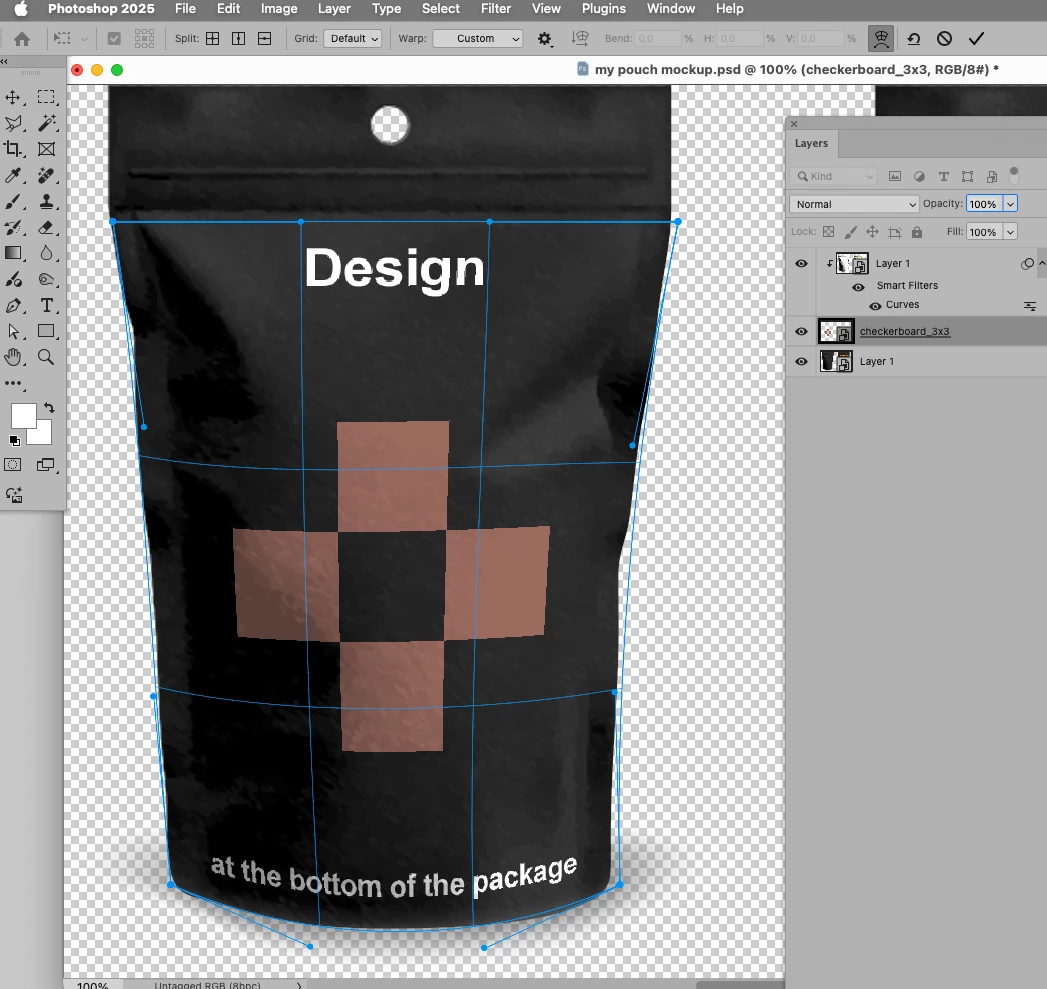Change screen mode in the toolbar
Image resolution: width=1047 pixels, height=989 pixels.
tap(45, 465)
